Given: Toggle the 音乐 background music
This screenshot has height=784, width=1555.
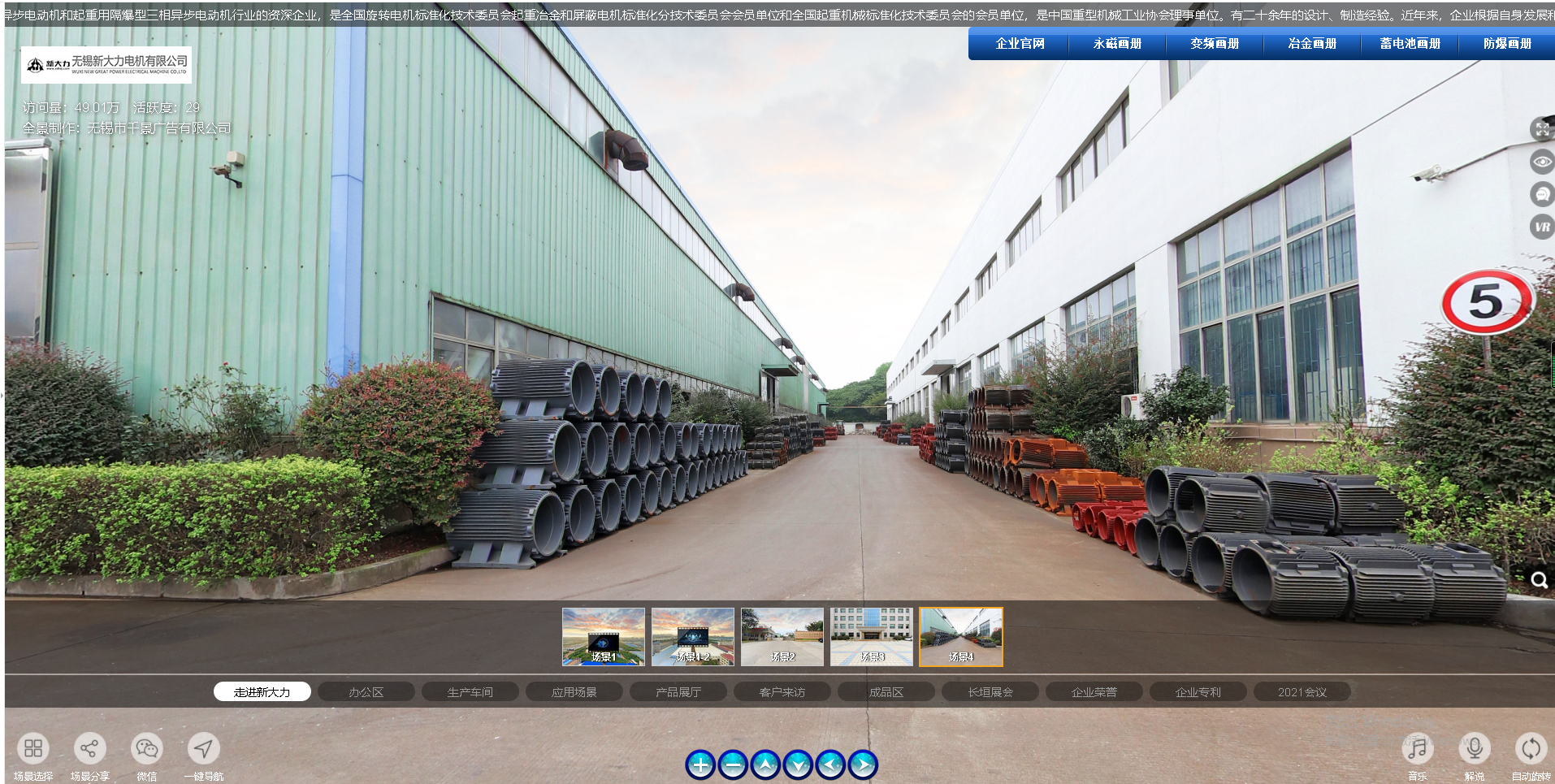Looking at the screenshot, I should coord(1418,748).
